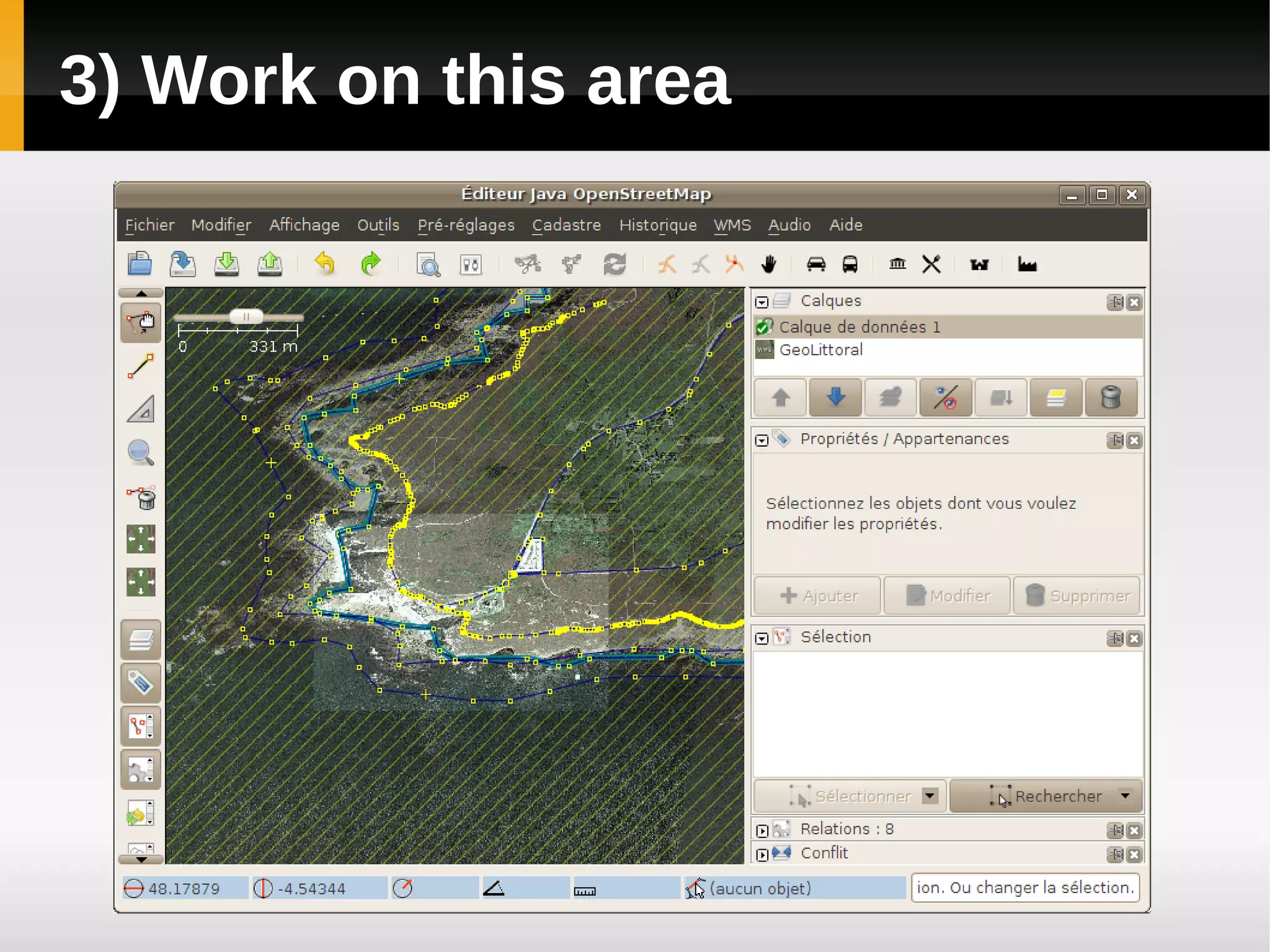1270x952 pixels.
Task: Click lower green four-arrow extent icon
Action: [141, 582]
